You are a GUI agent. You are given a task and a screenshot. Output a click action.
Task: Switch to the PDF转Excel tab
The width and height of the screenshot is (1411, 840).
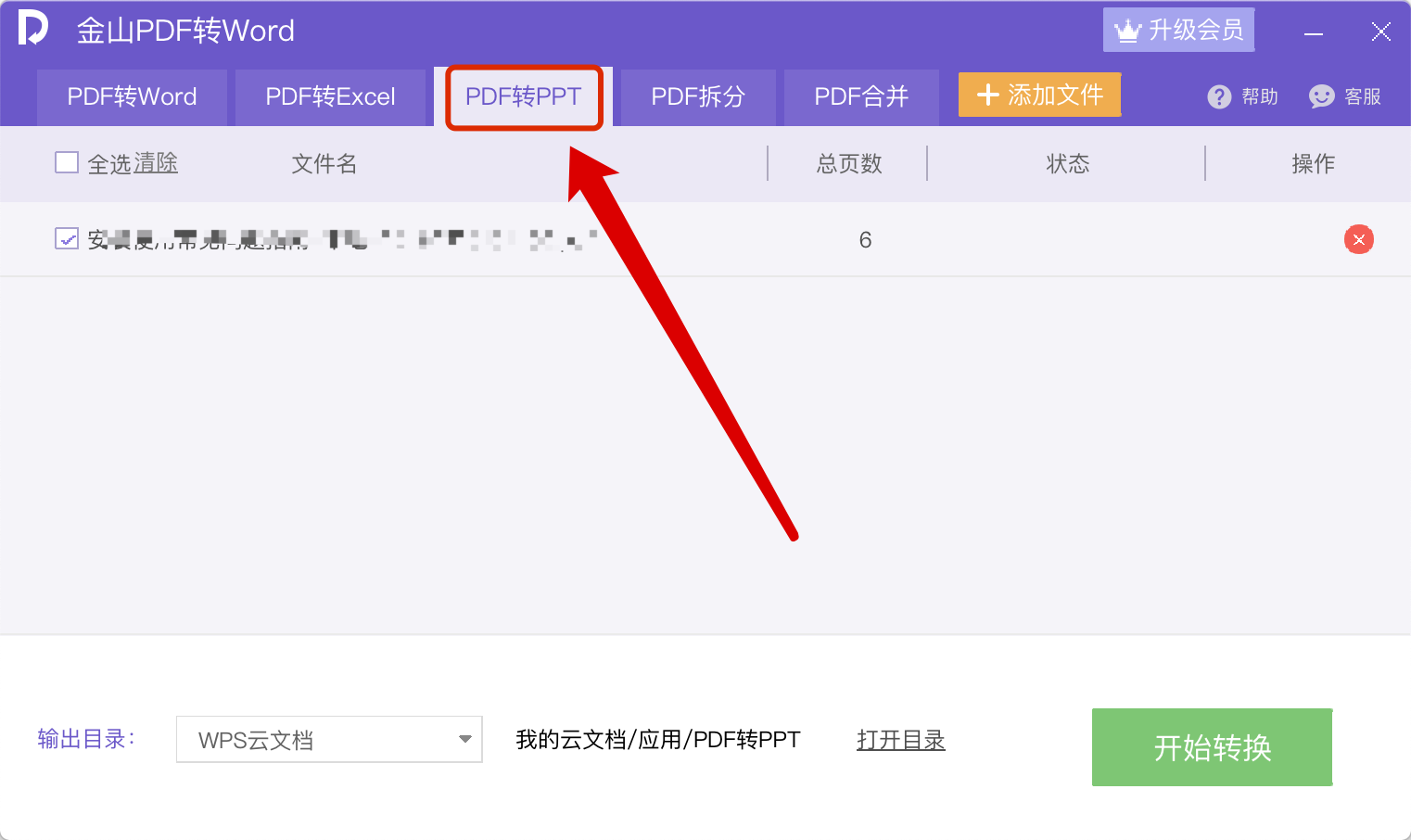(330, 96)
